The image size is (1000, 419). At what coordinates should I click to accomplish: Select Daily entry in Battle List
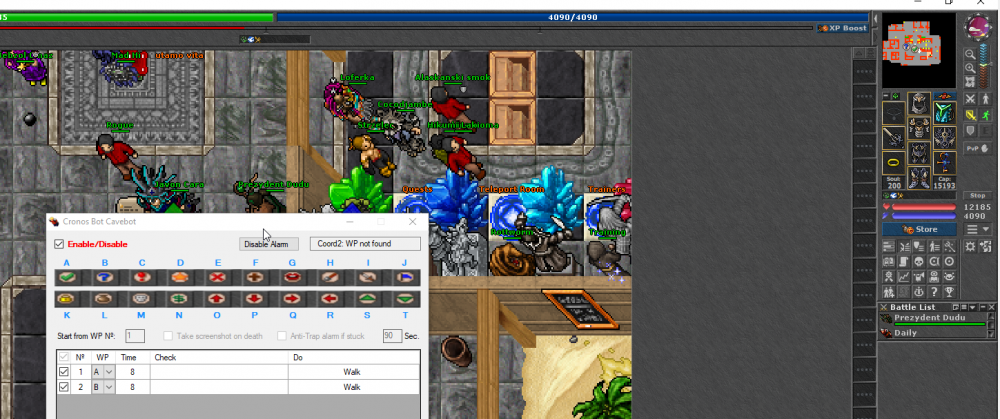click(x=932, y=333)
